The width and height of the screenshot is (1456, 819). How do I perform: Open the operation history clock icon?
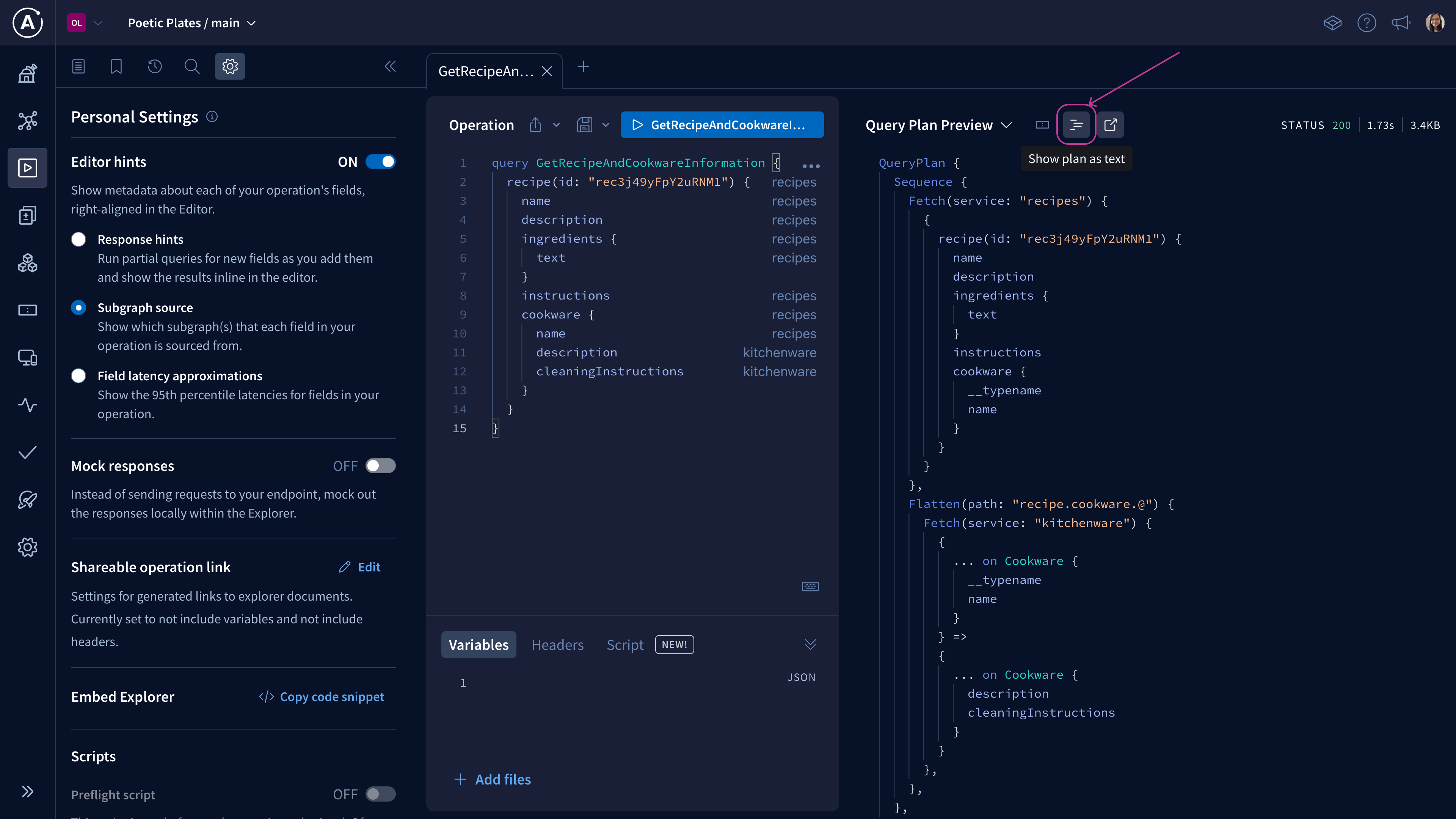point(154,67)
